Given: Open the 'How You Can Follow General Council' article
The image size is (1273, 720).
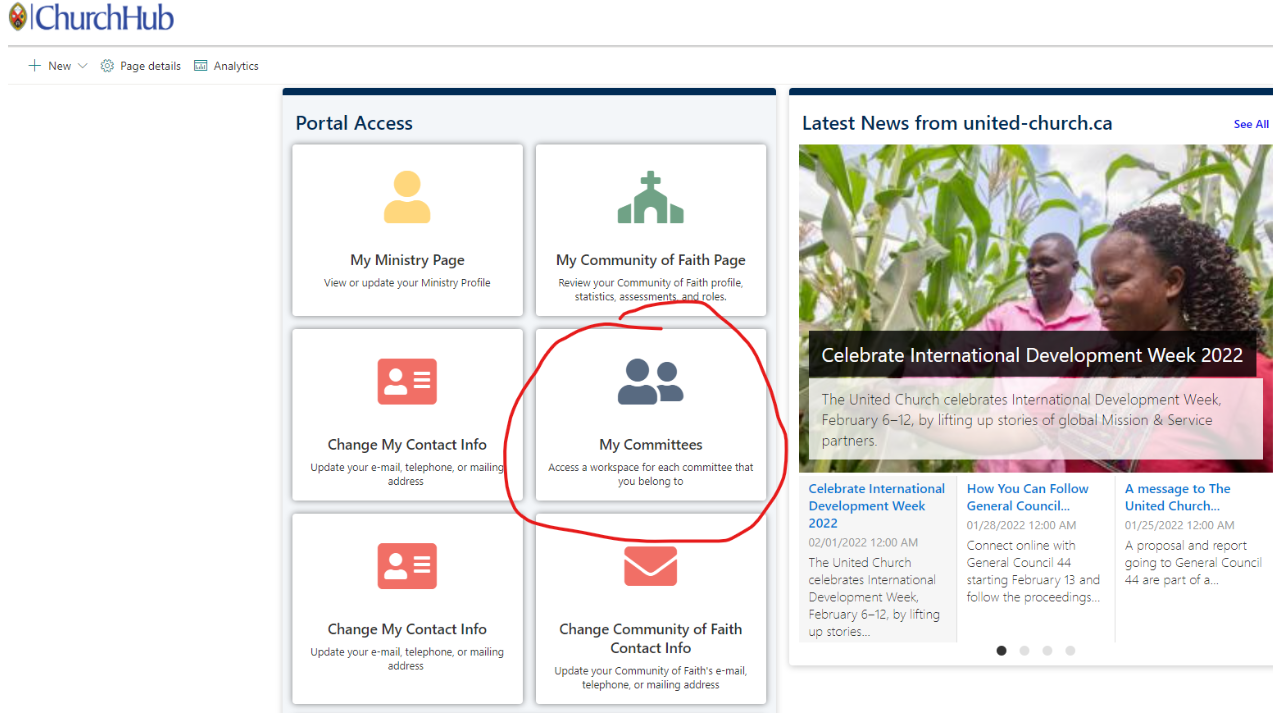Looking at the screenshot, I should click(1027, 497).
